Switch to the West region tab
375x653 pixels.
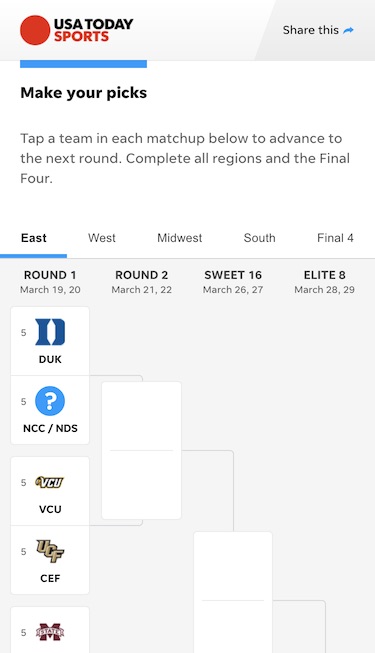click(x=102, y=238)
